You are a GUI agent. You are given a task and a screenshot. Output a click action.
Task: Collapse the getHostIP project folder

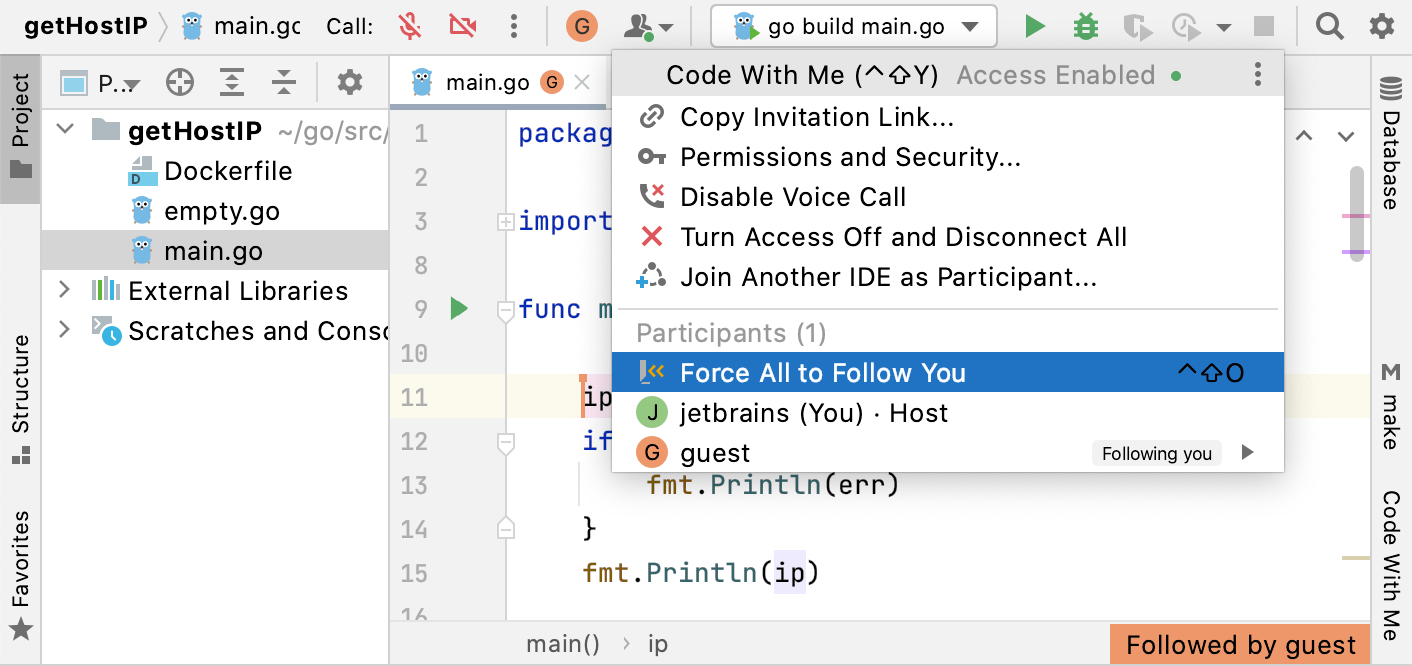tap(66, 130)
